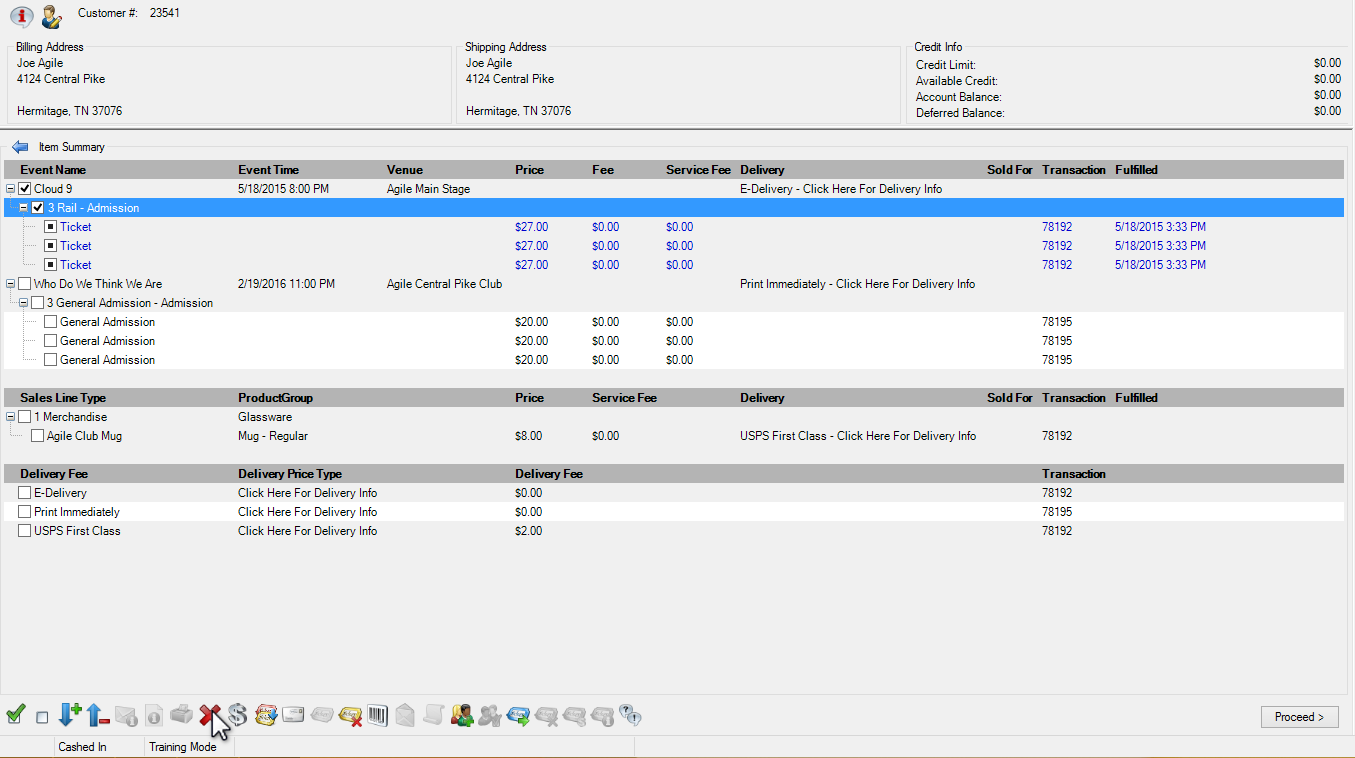Image resolution: width=1355 pixels, height=758 pixels.
Task: Click the greyed-out two-people toolbar icon
Action: [489, 715]
